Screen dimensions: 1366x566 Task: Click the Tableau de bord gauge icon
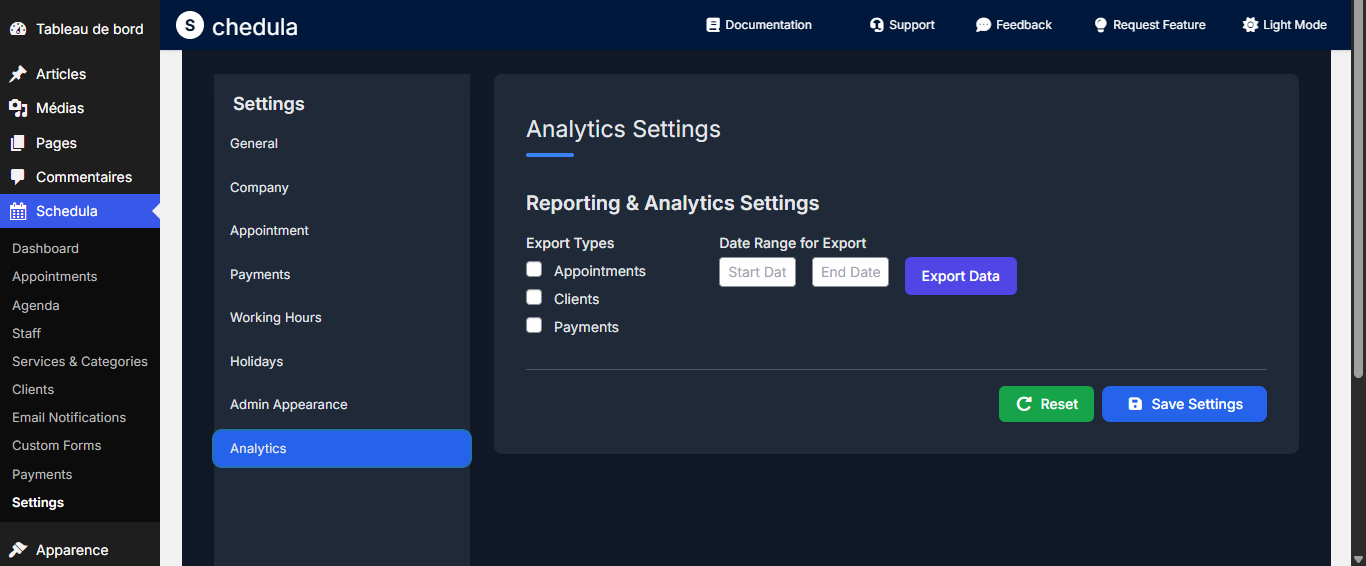click(x=18, y=29)
